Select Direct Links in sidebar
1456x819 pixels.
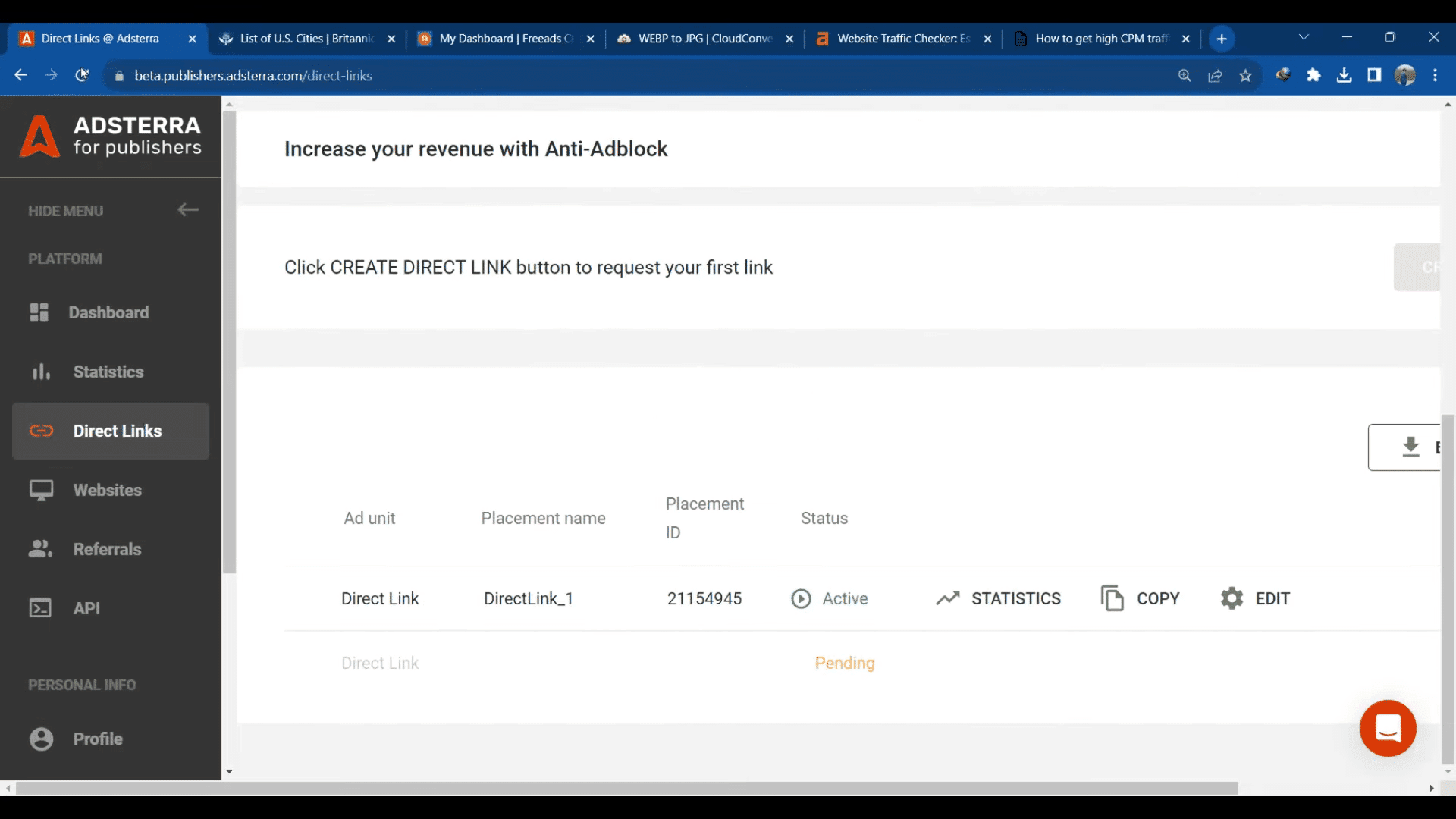[111, 431]
